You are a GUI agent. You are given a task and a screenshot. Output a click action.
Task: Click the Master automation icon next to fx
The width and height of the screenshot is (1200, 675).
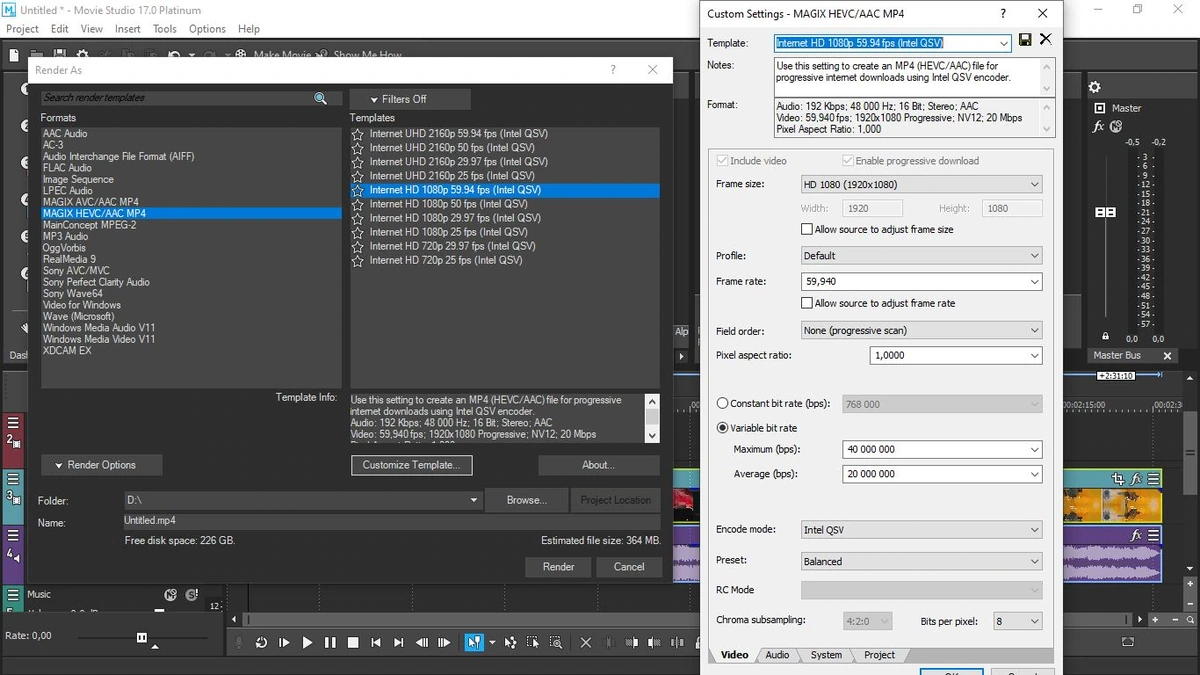click(x=1116, y=127)
